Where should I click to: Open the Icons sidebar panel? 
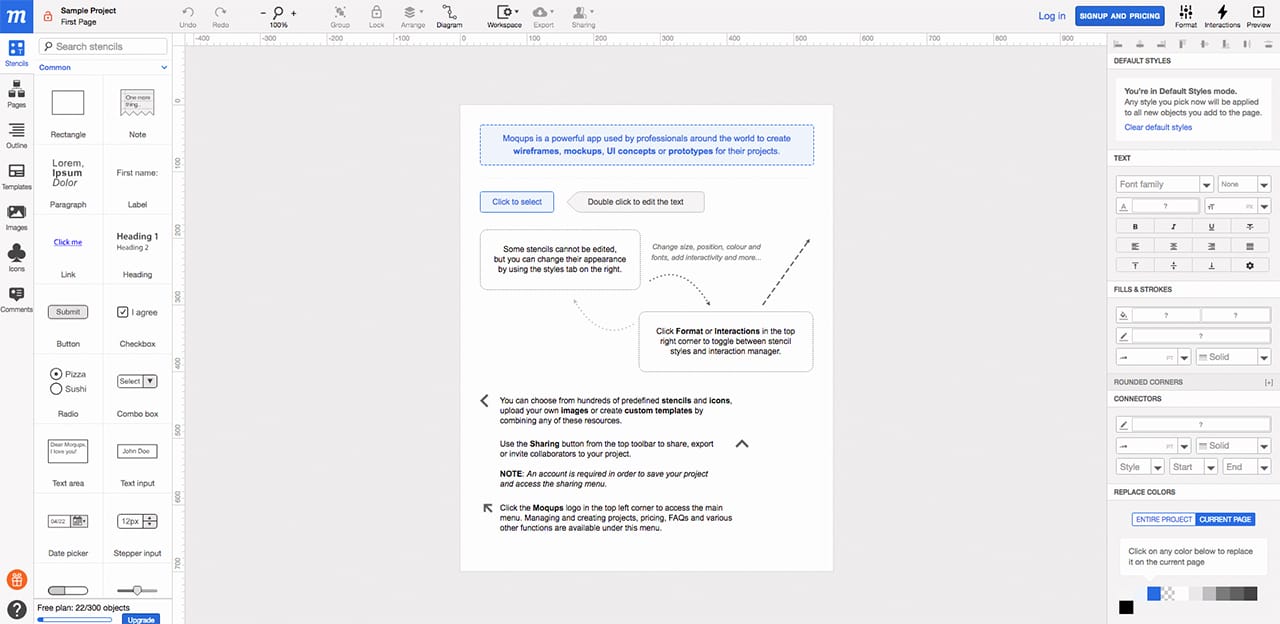[x=16, y=259]
